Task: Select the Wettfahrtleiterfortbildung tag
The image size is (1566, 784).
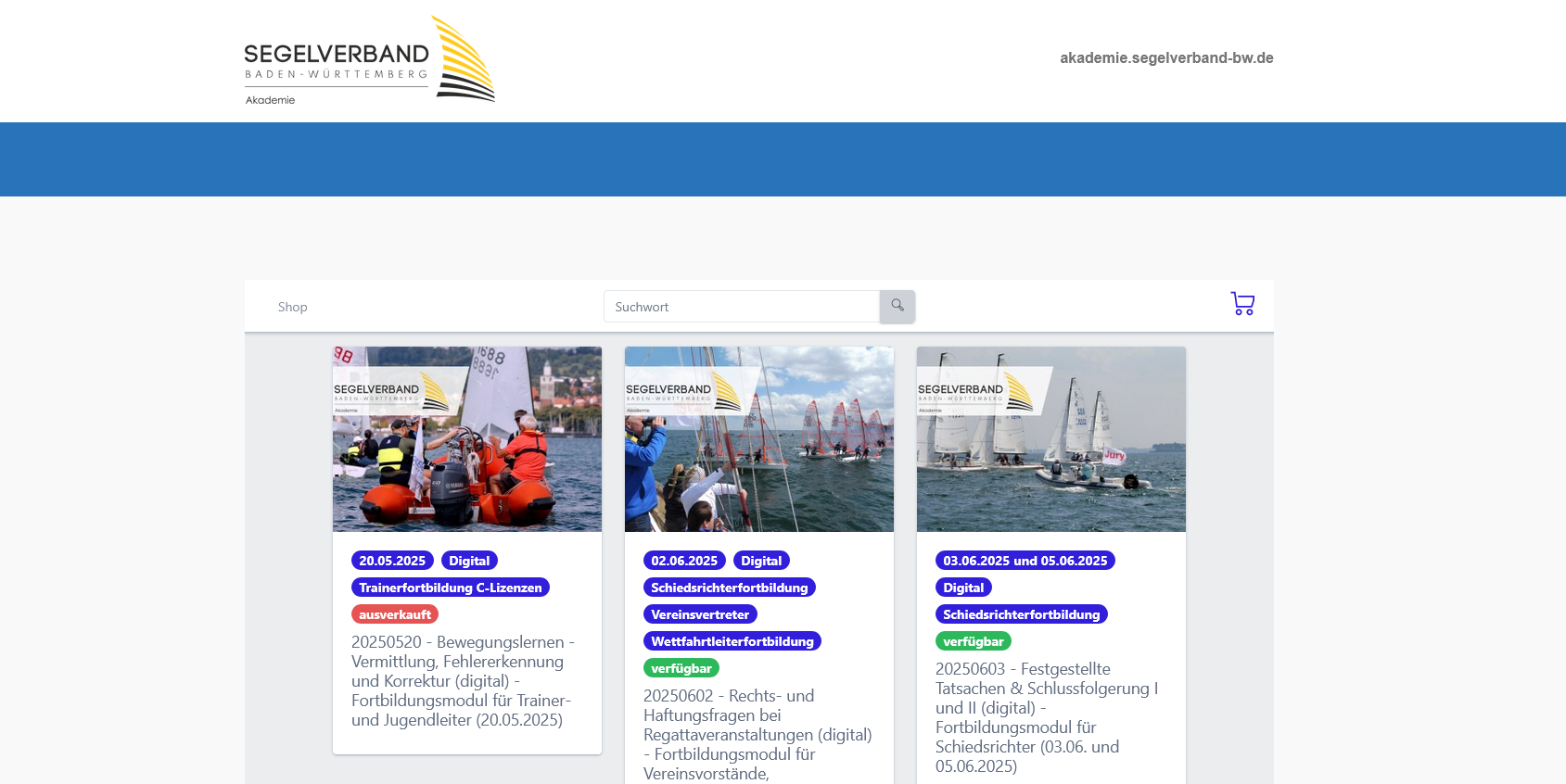Action: point(732,641)
